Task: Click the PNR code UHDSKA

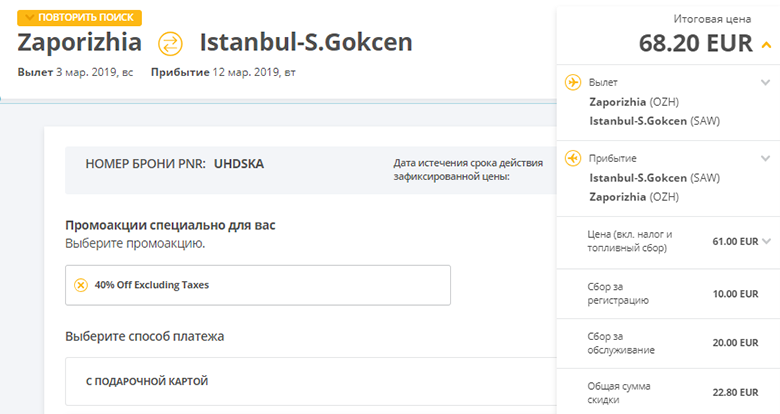Action: [239, 163]
